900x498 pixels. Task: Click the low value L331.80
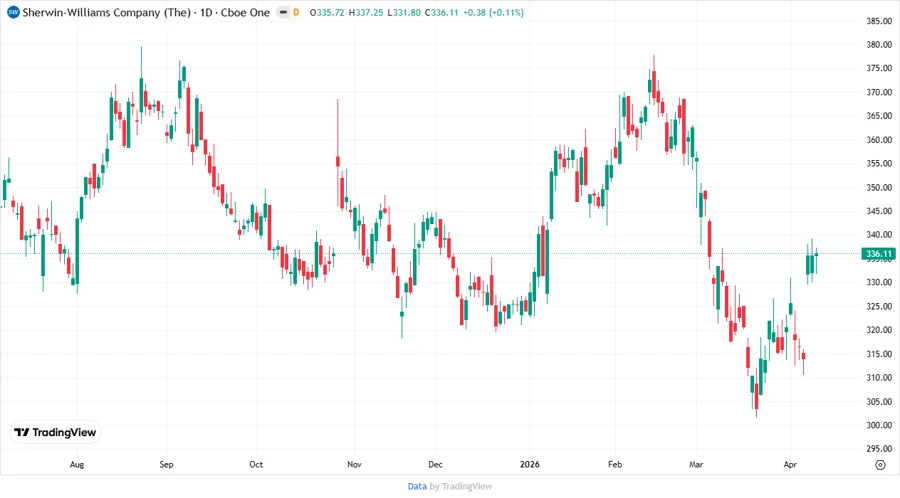coord(404,13)
